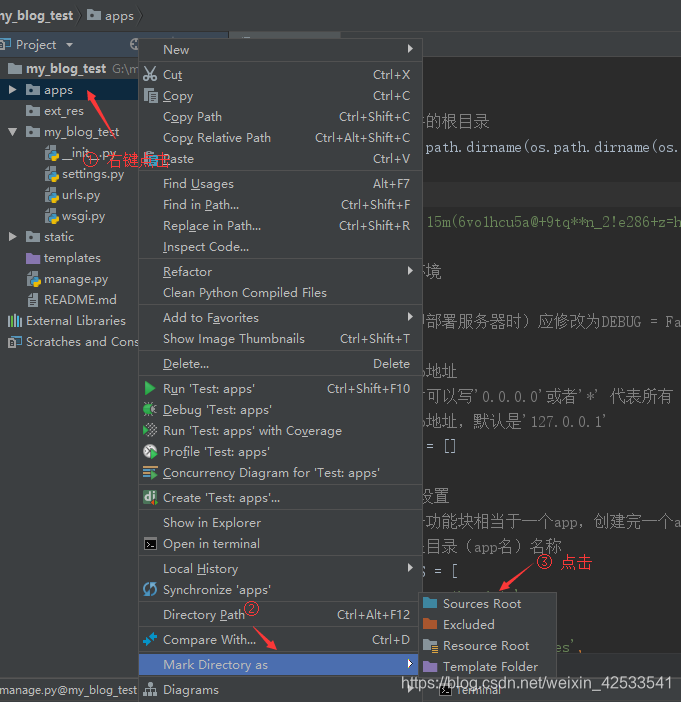Image resolution: width=681 pixels, height=702 pixels.
Task: Click the Diagrams icon
Action: [x=150, y=689]
